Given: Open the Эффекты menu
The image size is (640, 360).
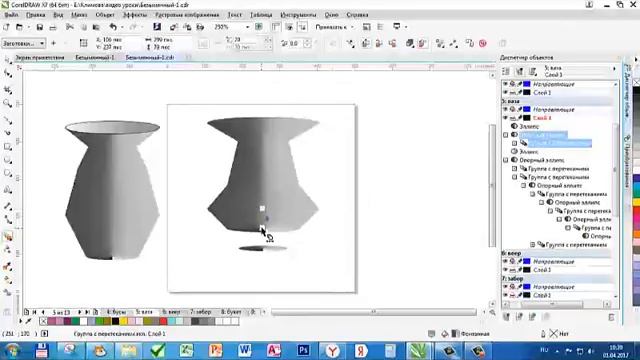Looking at the screenshot, I should [135, 15].
